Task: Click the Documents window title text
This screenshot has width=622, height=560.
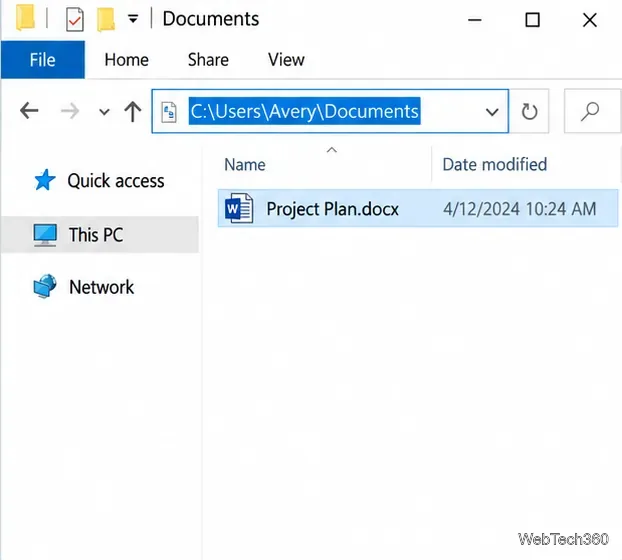Action: tap(211, 19)
